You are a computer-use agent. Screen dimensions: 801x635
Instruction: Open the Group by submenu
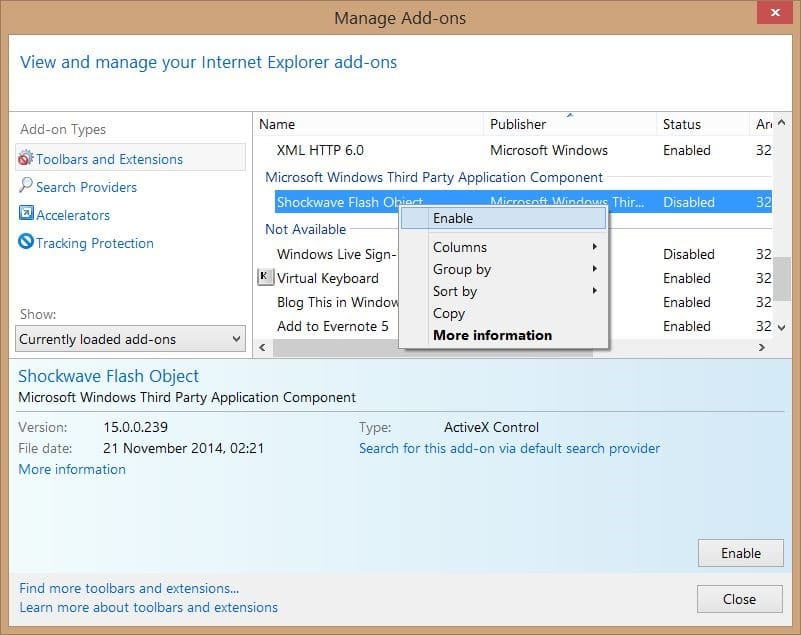pos(503,269)
